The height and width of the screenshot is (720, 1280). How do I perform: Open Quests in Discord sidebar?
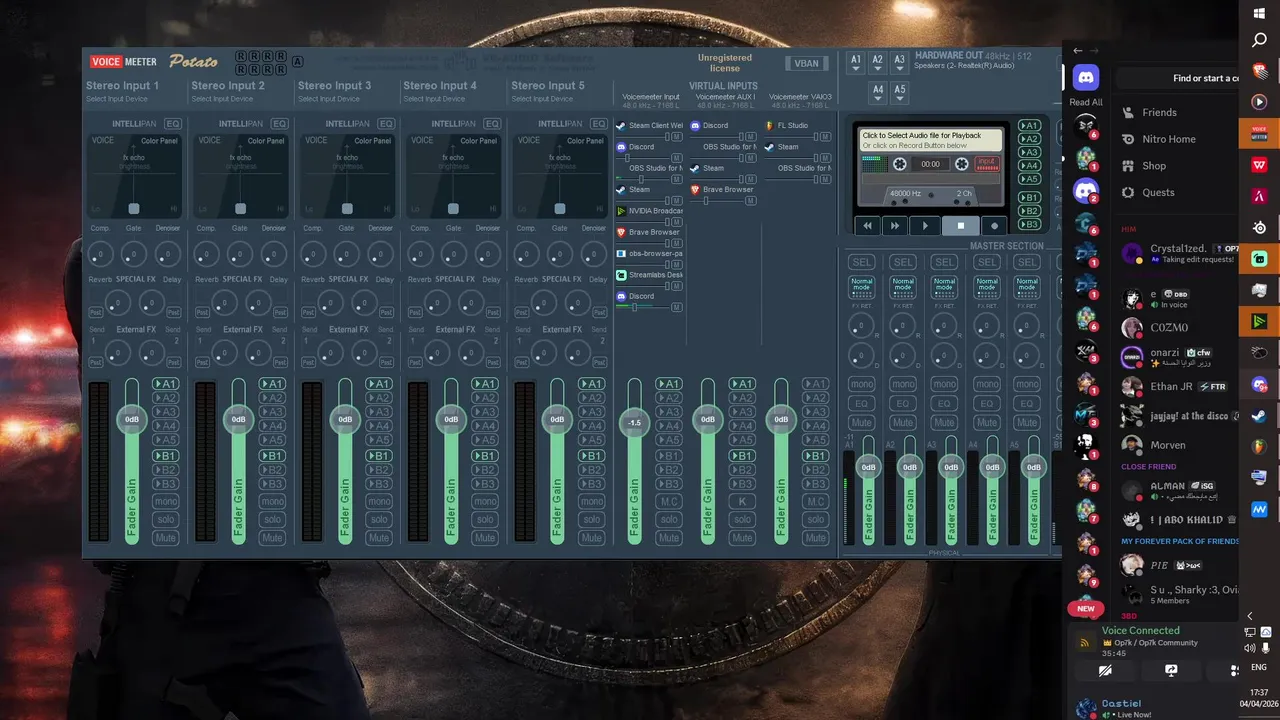1158,192
